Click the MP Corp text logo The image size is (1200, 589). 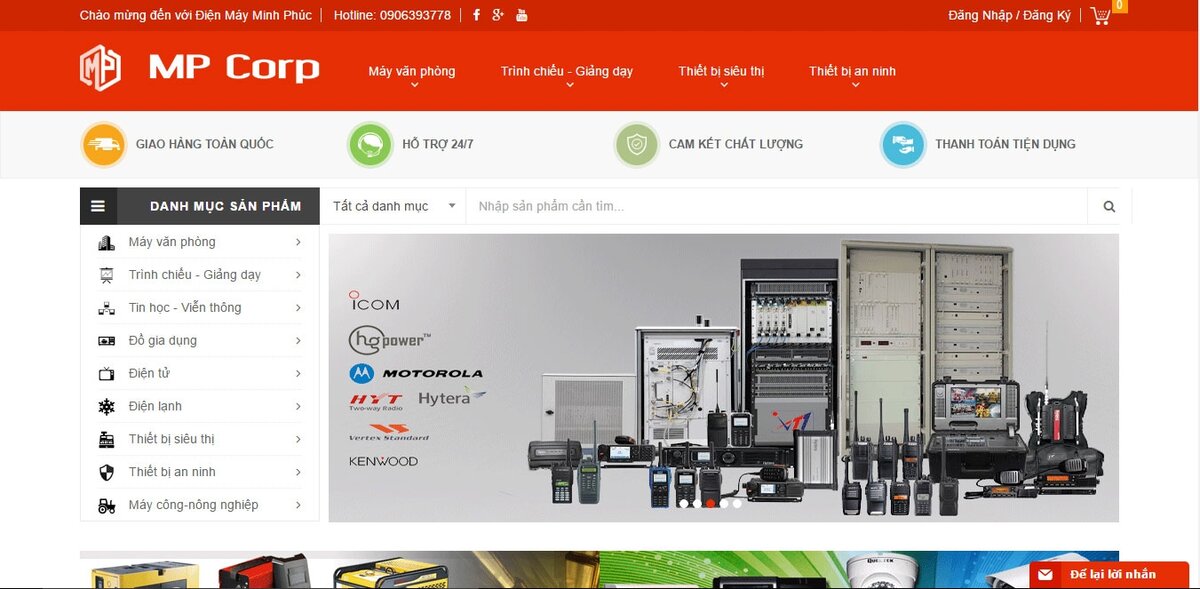pyautogui.click(x=234, y=68)
